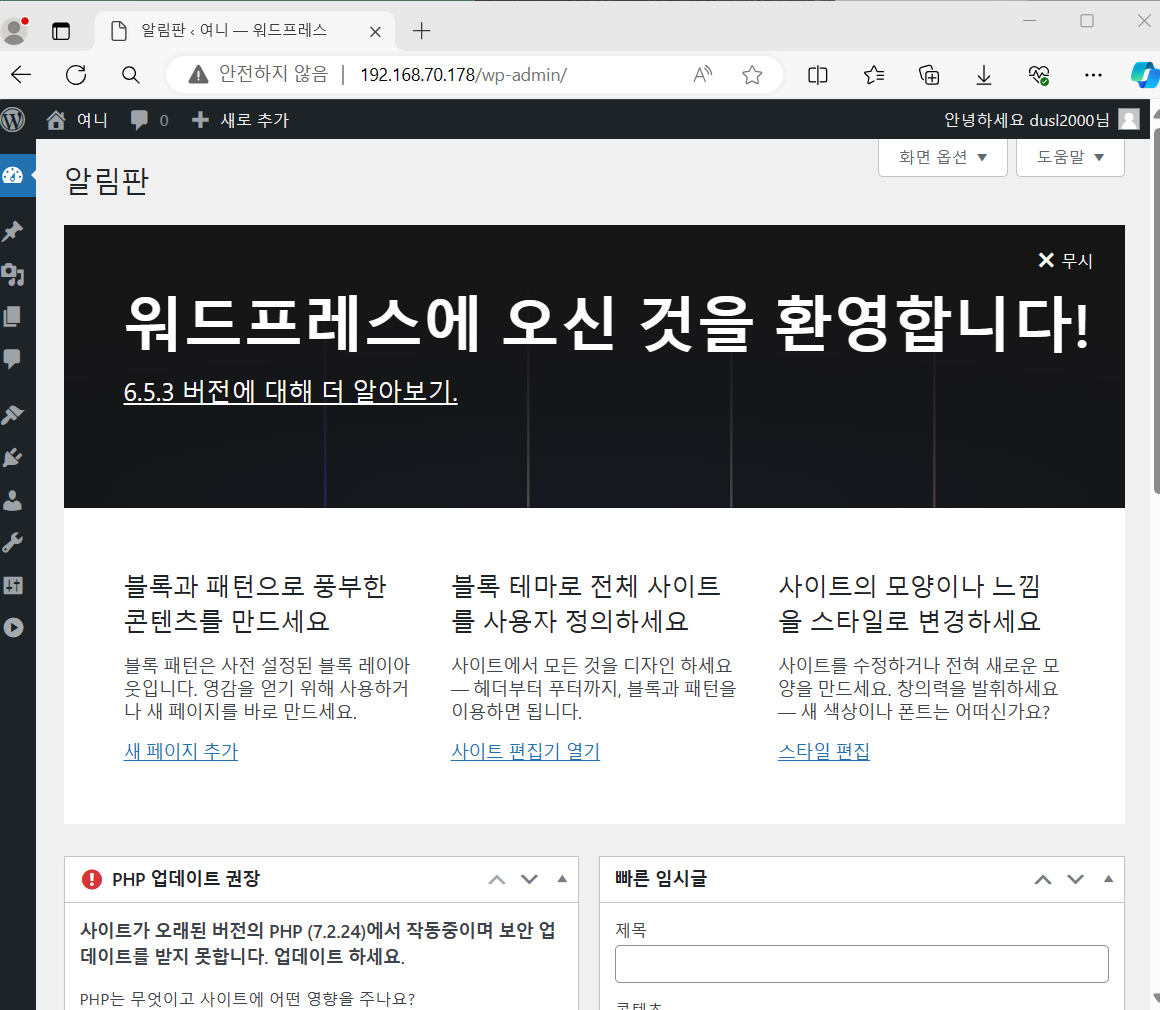Collapse 빠른 임시글 widget
1160x1010 pixels.
(x=1108, y=879)
